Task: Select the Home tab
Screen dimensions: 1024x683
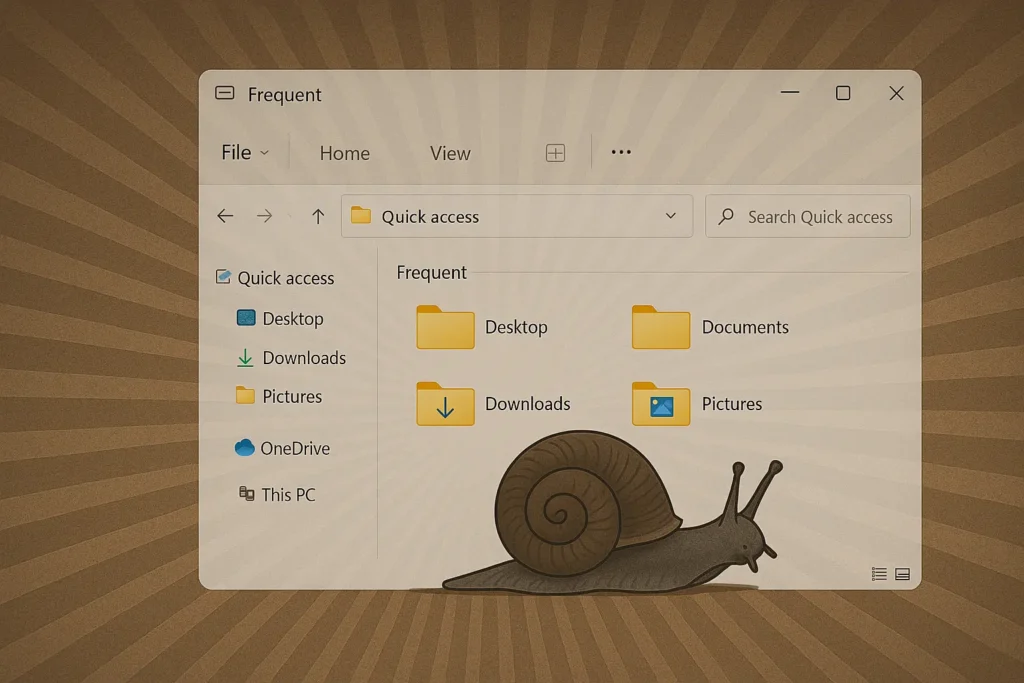Action: pos(344,153)
